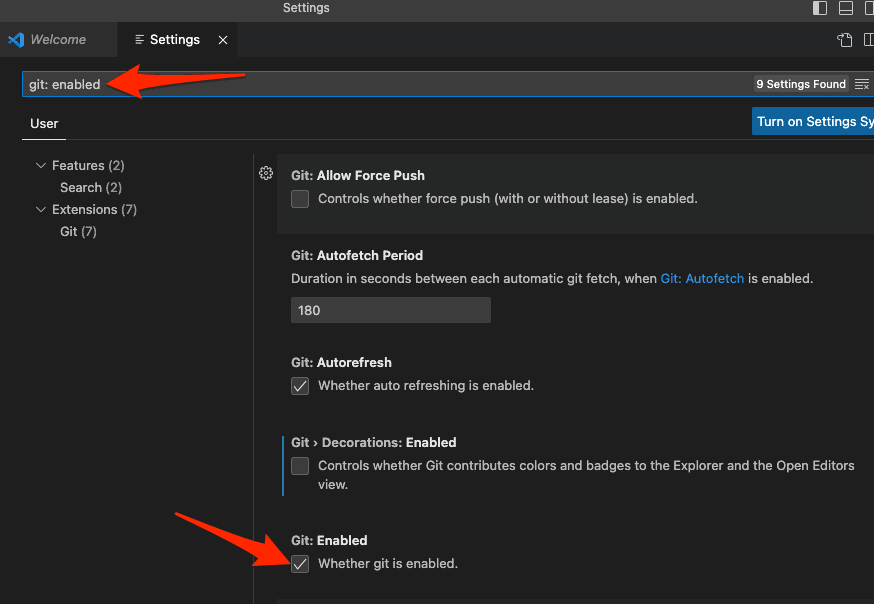Collapse the Extensions tree section
This screenshot has height=604, width=874.
tap(41, 210)
